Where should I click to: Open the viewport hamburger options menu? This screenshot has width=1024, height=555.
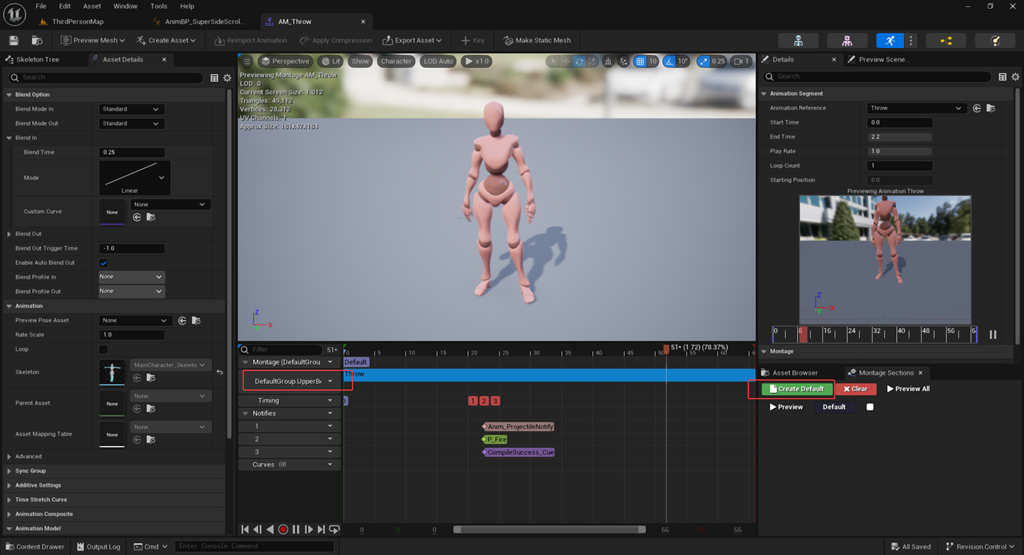(x=247, y=61)
